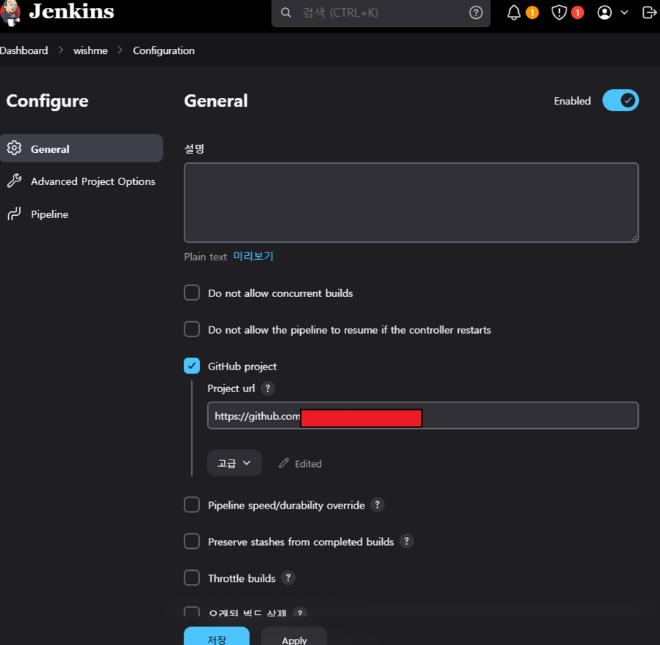660x645 pixels.
Task: Click the Project url input field
Action: 423,416
